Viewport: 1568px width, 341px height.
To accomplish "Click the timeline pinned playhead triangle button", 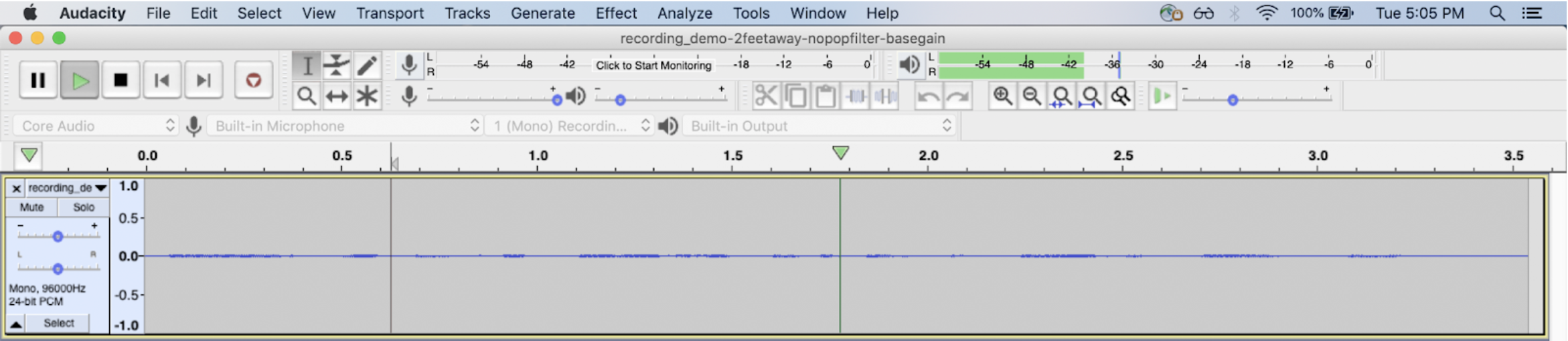I will pos(29,156).
